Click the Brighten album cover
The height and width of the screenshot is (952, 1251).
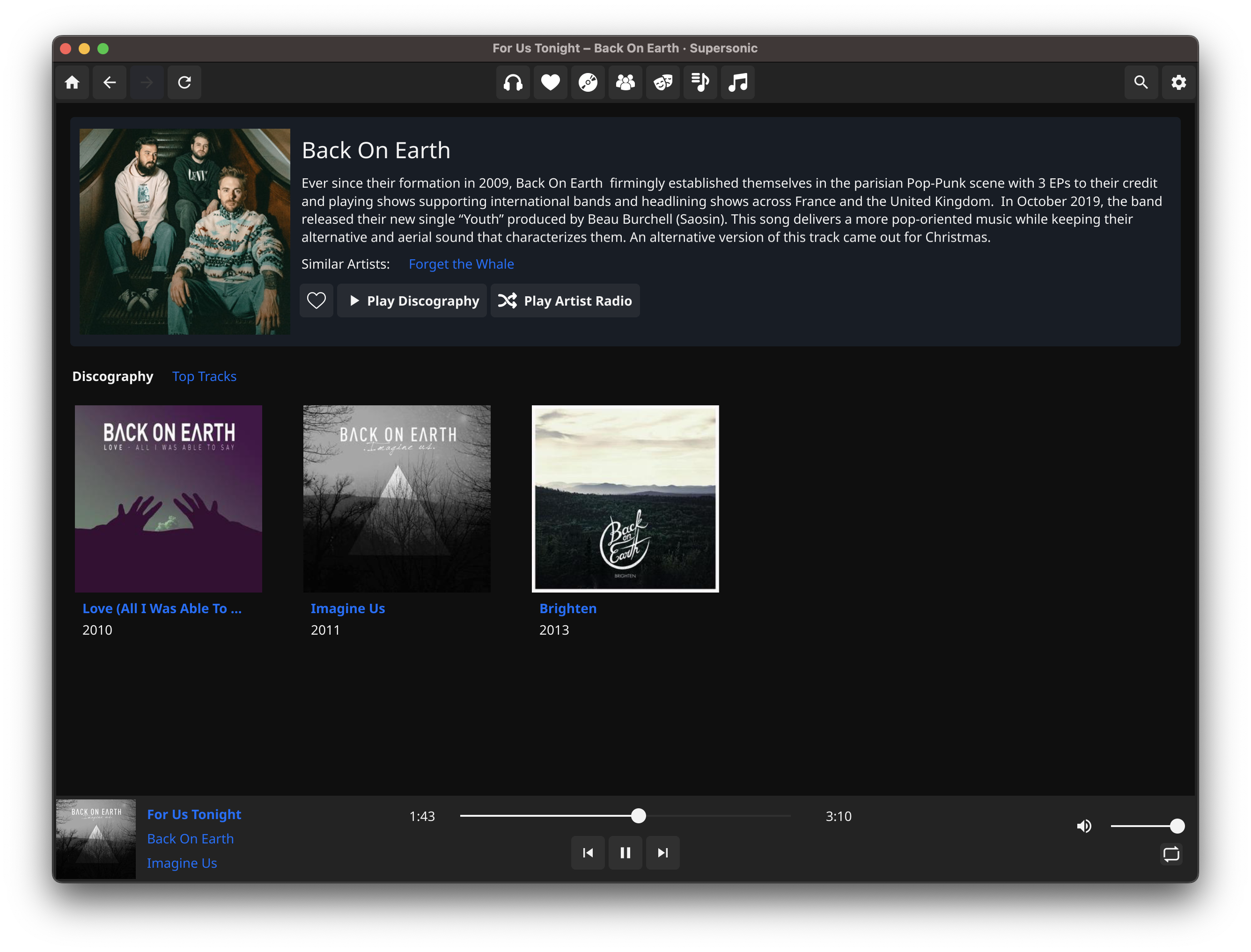[625, 498]
